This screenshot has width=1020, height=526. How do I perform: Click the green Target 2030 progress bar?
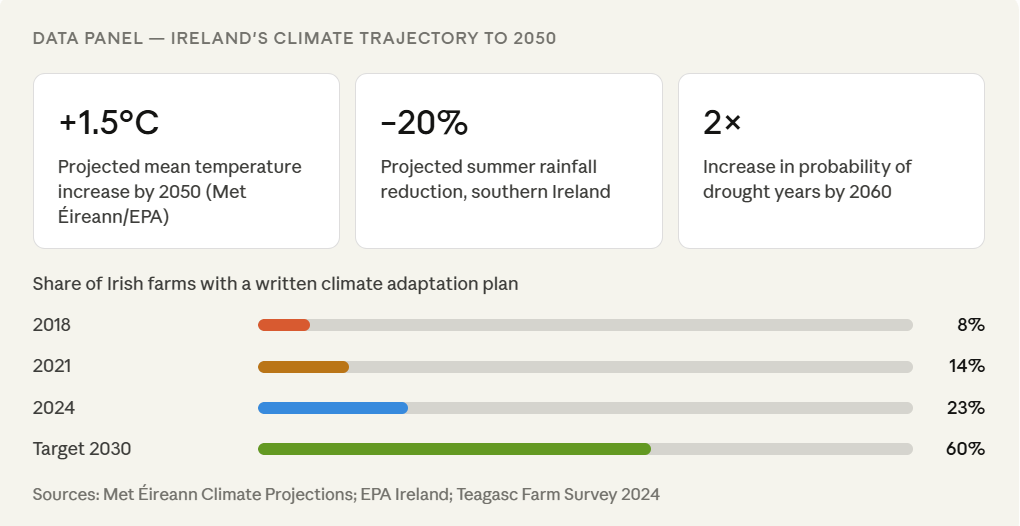(x=454, y=449)
